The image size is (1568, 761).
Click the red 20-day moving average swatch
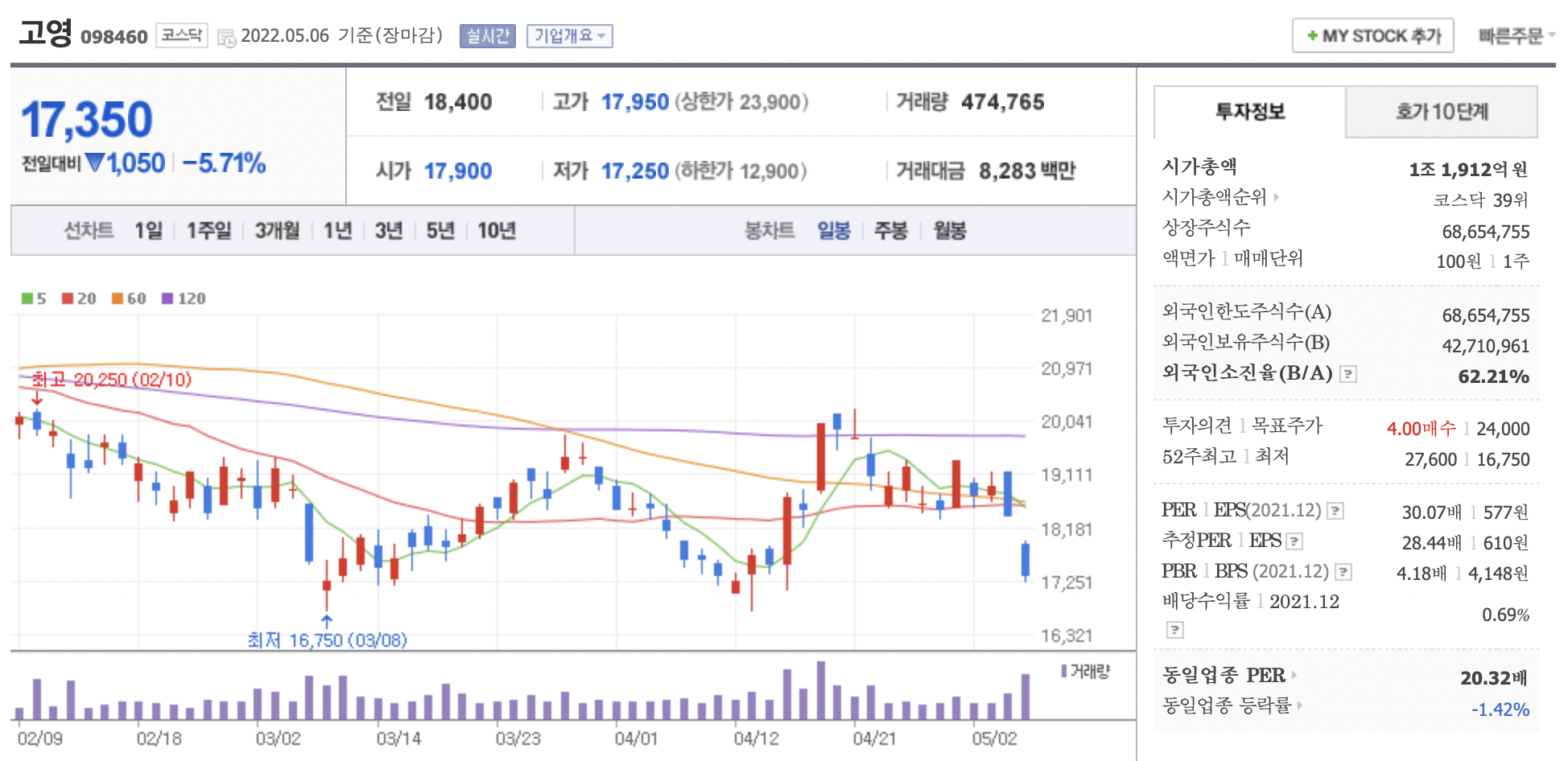(x=68, y=298)
